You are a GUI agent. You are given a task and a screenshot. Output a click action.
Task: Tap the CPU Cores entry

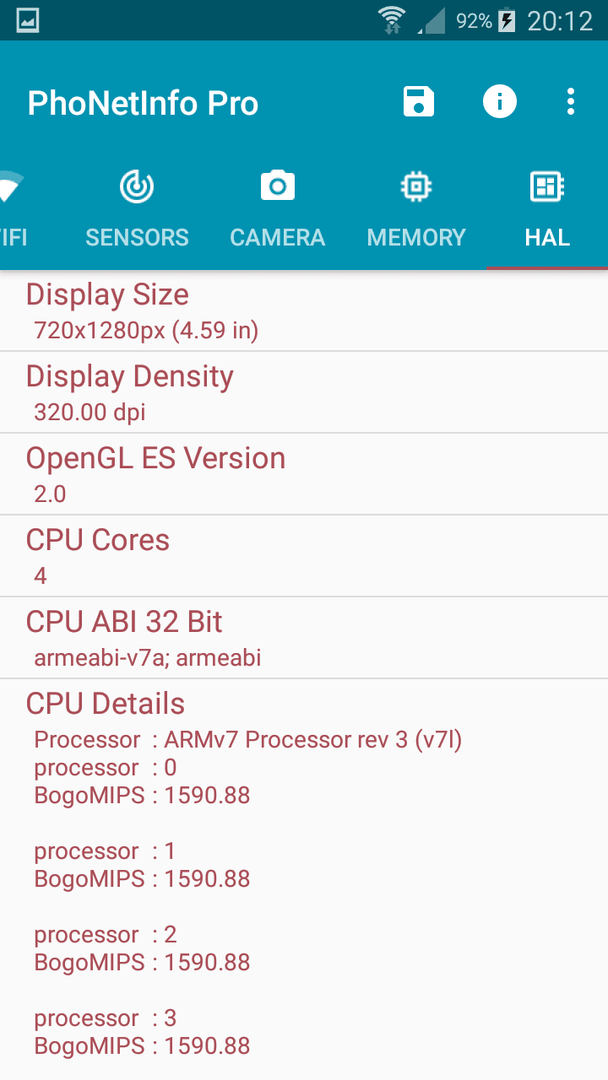click(x=304, y=556)
